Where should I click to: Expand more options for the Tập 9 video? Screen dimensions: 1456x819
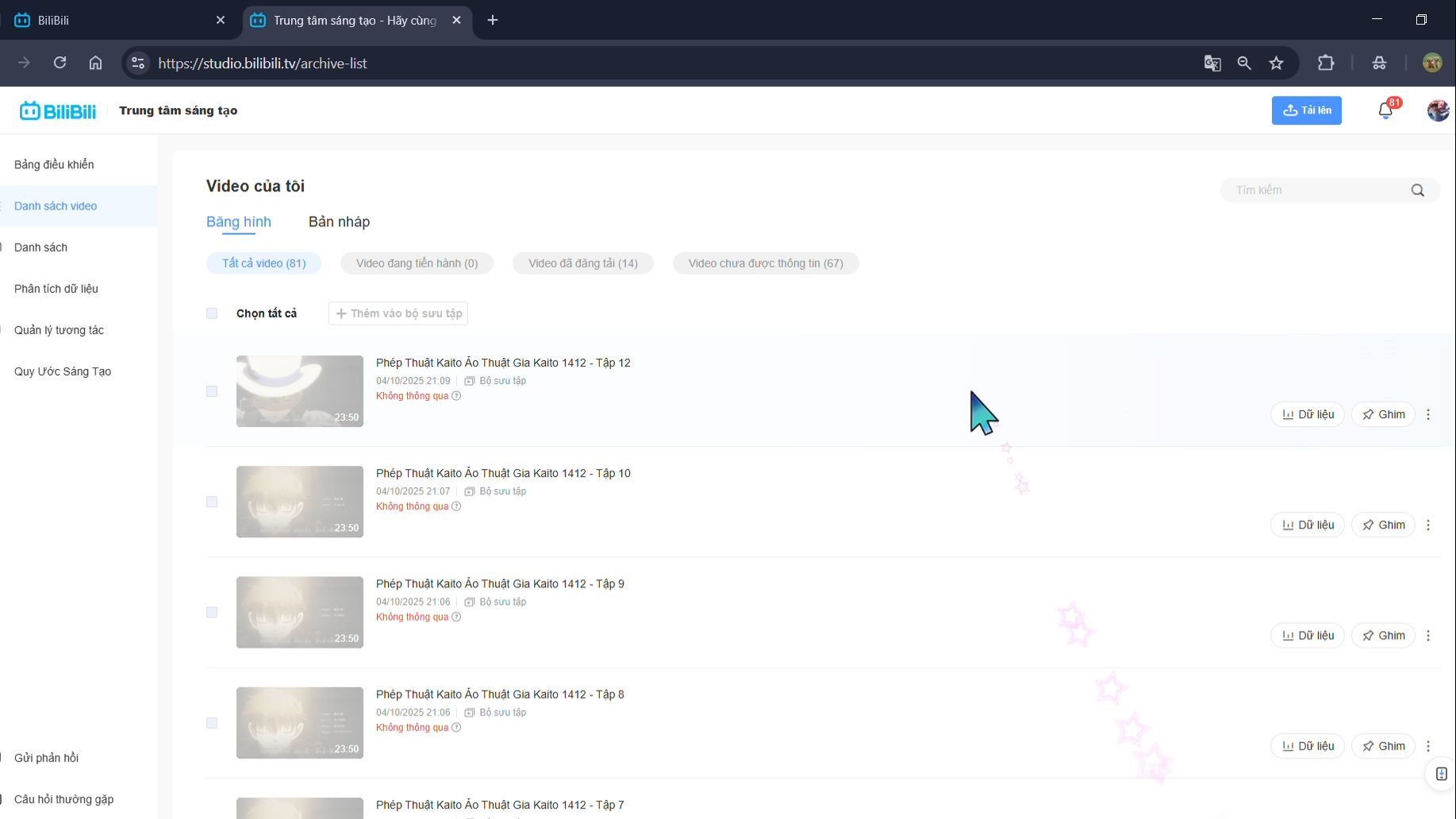(1428, 636)
